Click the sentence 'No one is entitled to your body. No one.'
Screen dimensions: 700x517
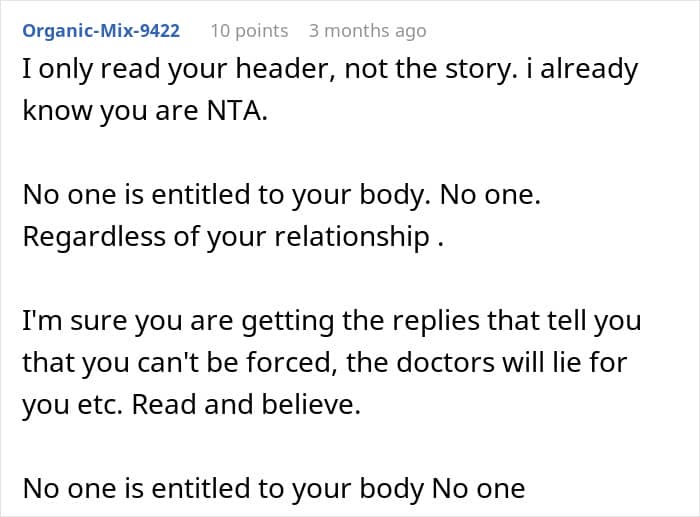282,195
